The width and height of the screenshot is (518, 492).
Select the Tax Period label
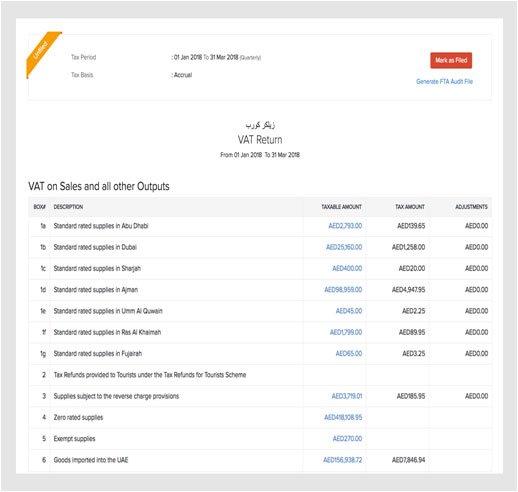(83, 57)
